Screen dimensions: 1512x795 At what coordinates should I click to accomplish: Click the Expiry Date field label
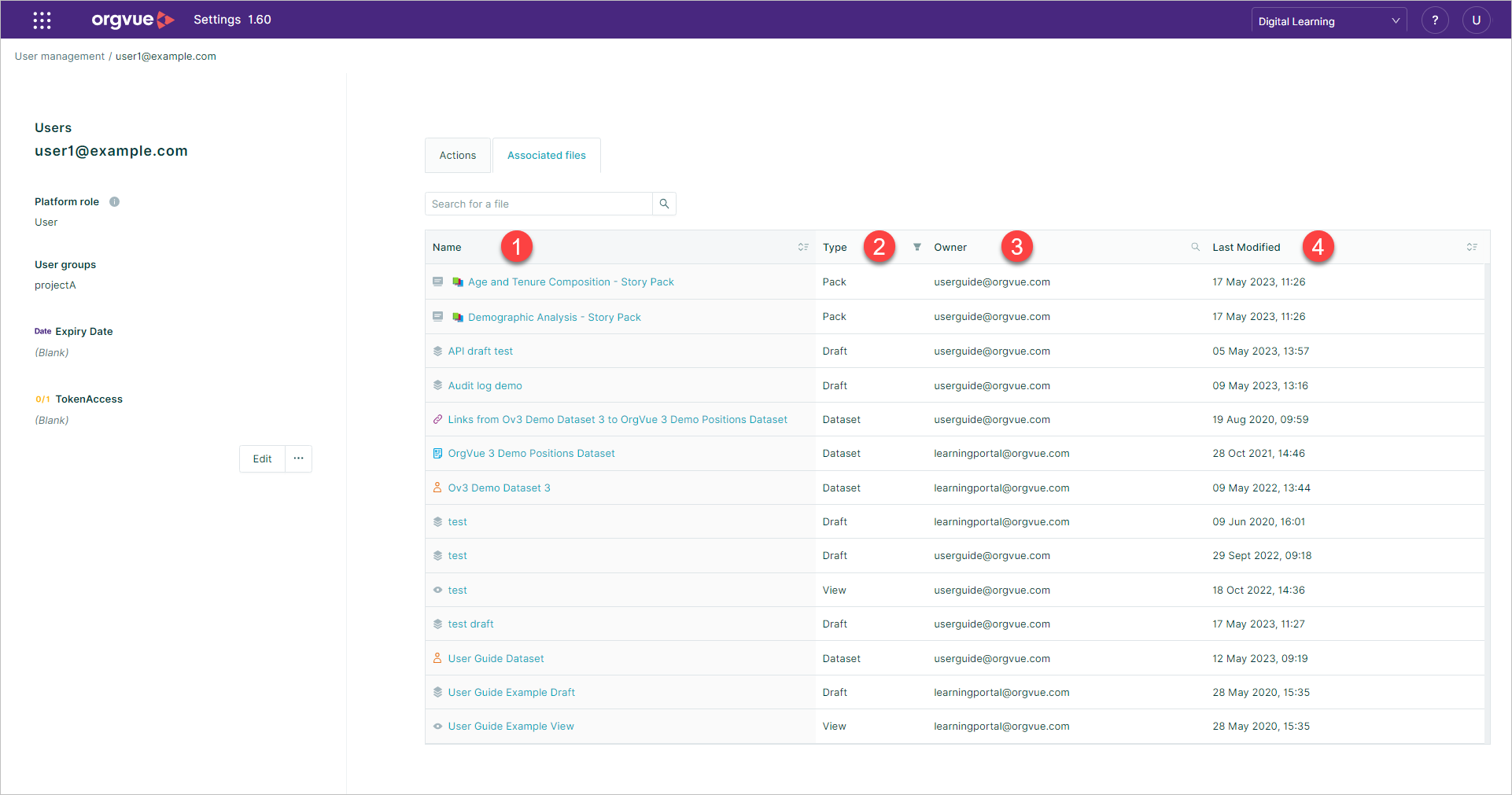pos(84,332)
